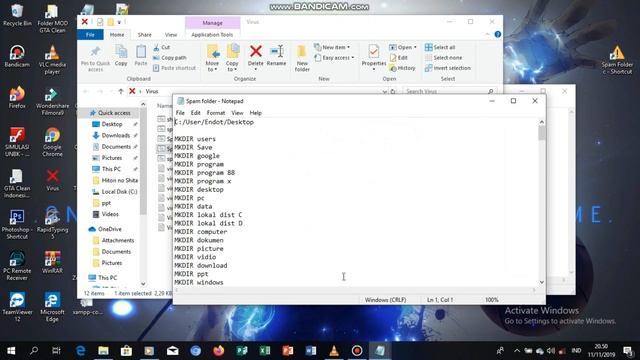Open File Explorer from taskbar

(x=103, y=351)
